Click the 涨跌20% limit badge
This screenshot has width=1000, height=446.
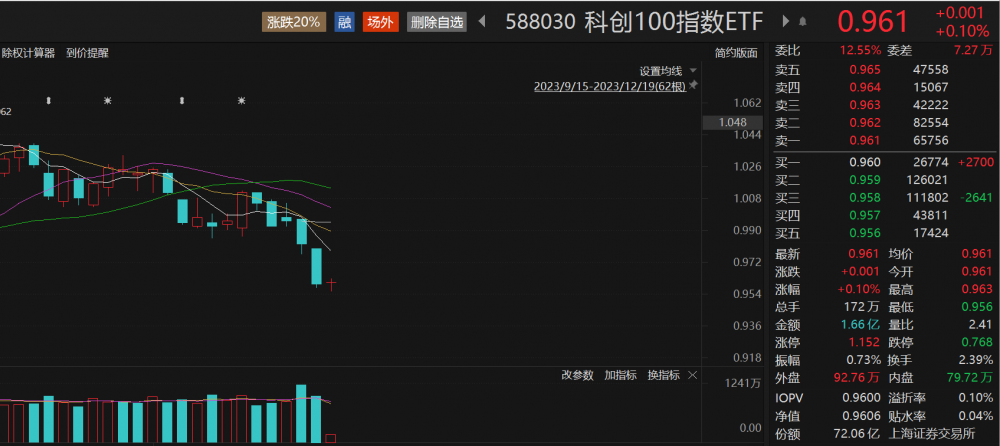[294, 21]
